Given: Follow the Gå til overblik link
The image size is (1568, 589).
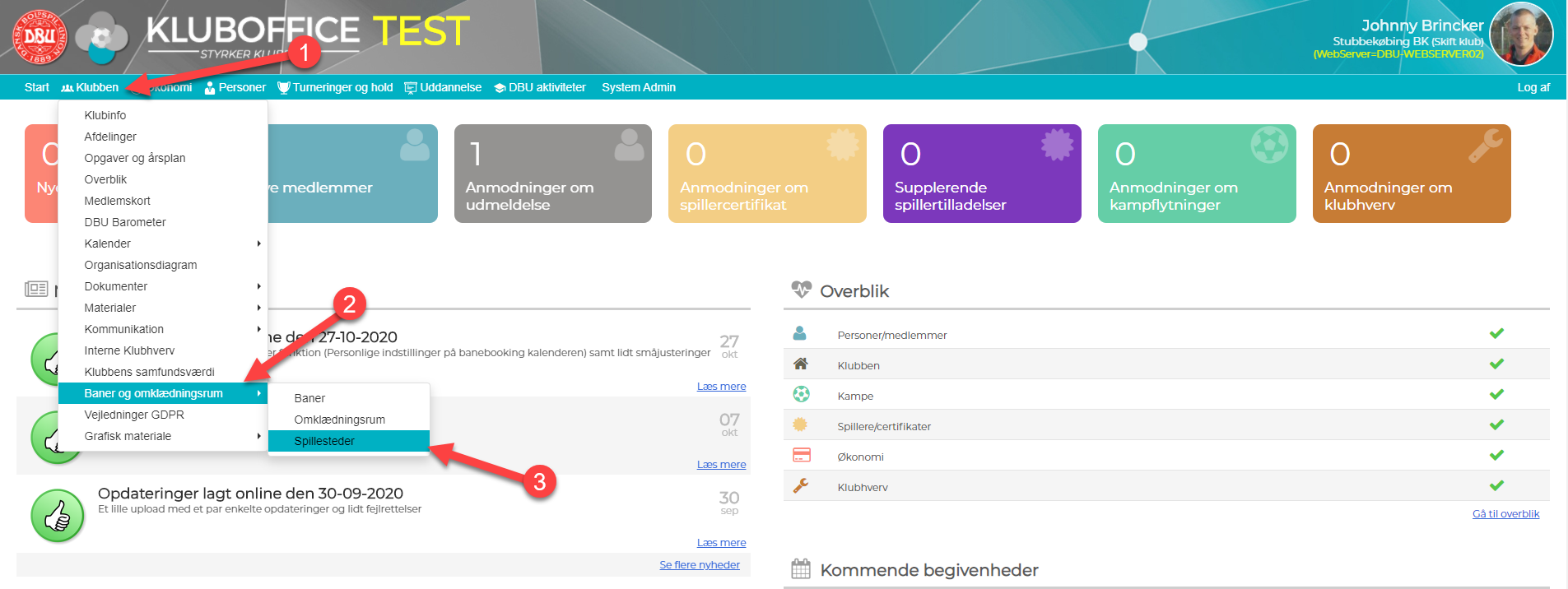Looking at the screenshot, I should coord(1505,514).
